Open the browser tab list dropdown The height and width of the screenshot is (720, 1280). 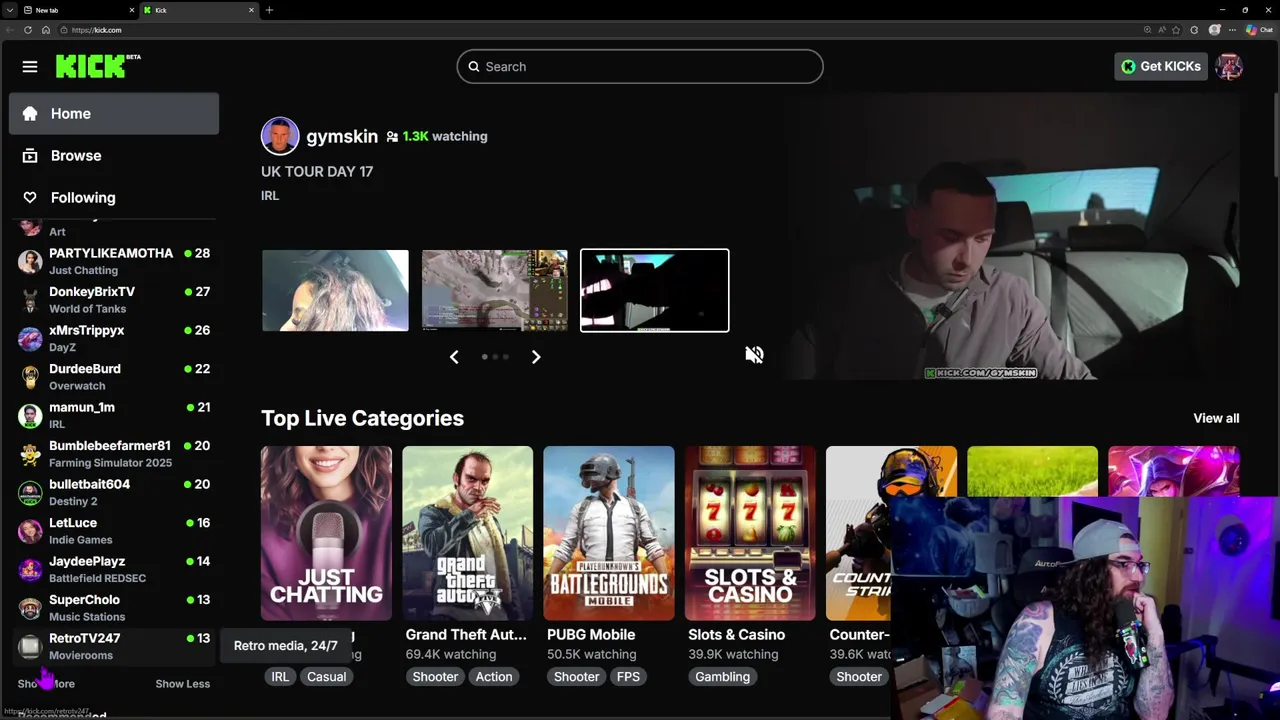coord(9,10)
